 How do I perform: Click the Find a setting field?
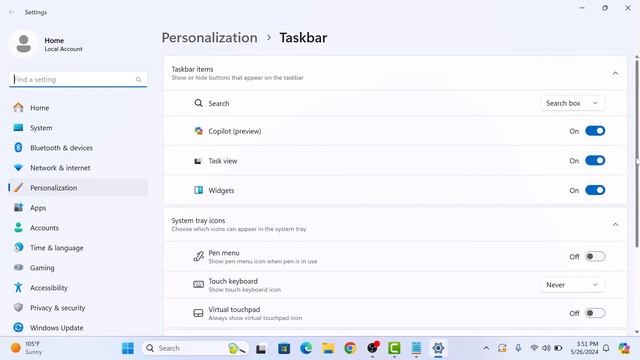pos(78,80)
